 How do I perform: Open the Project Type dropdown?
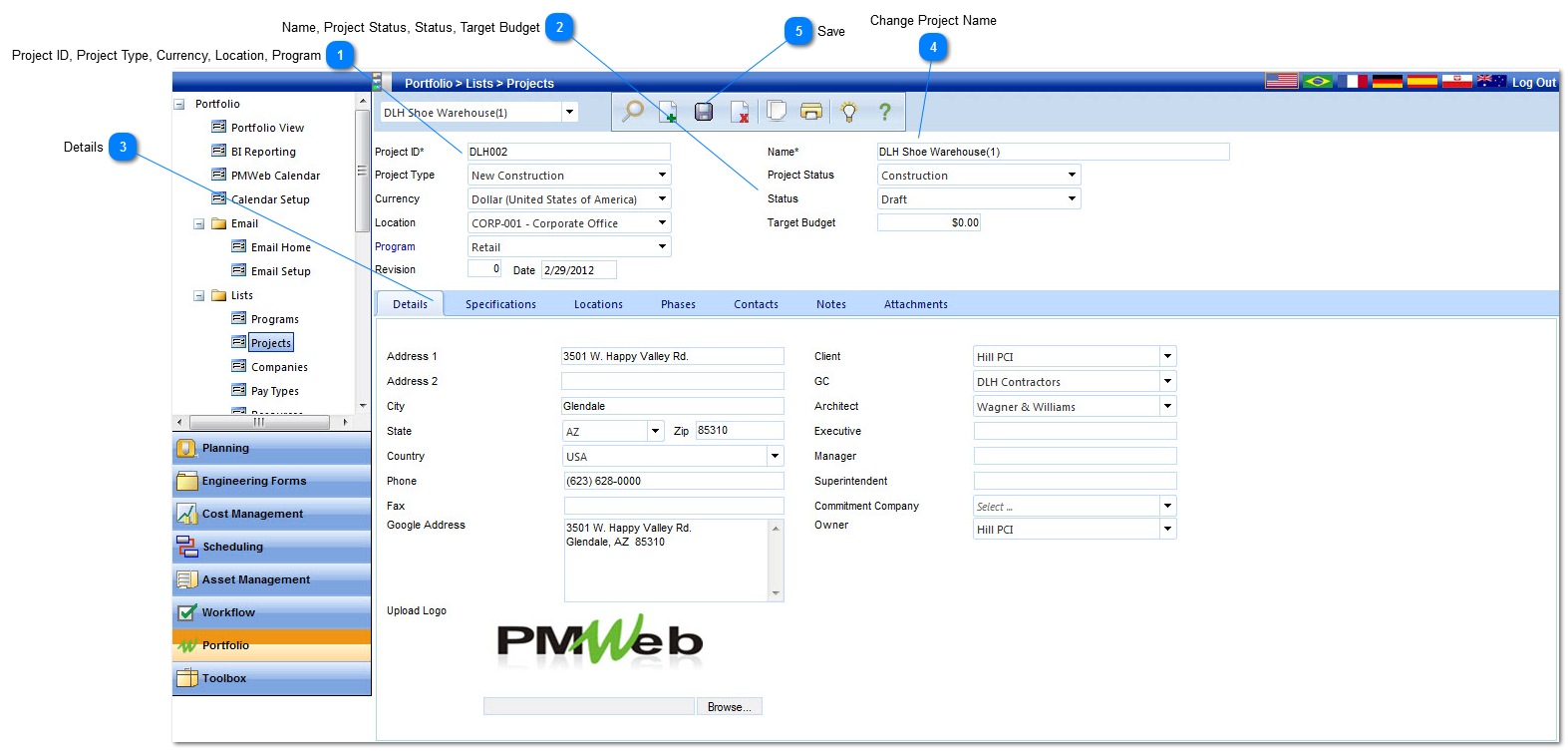[662, 175]
